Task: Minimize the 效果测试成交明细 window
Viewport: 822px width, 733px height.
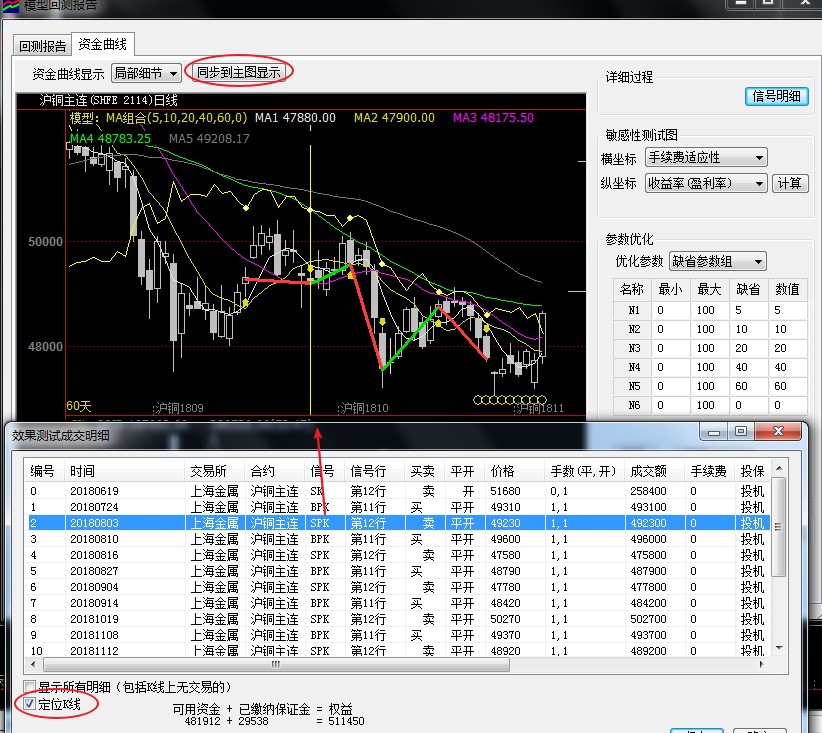Action: (x=715, y=432)
